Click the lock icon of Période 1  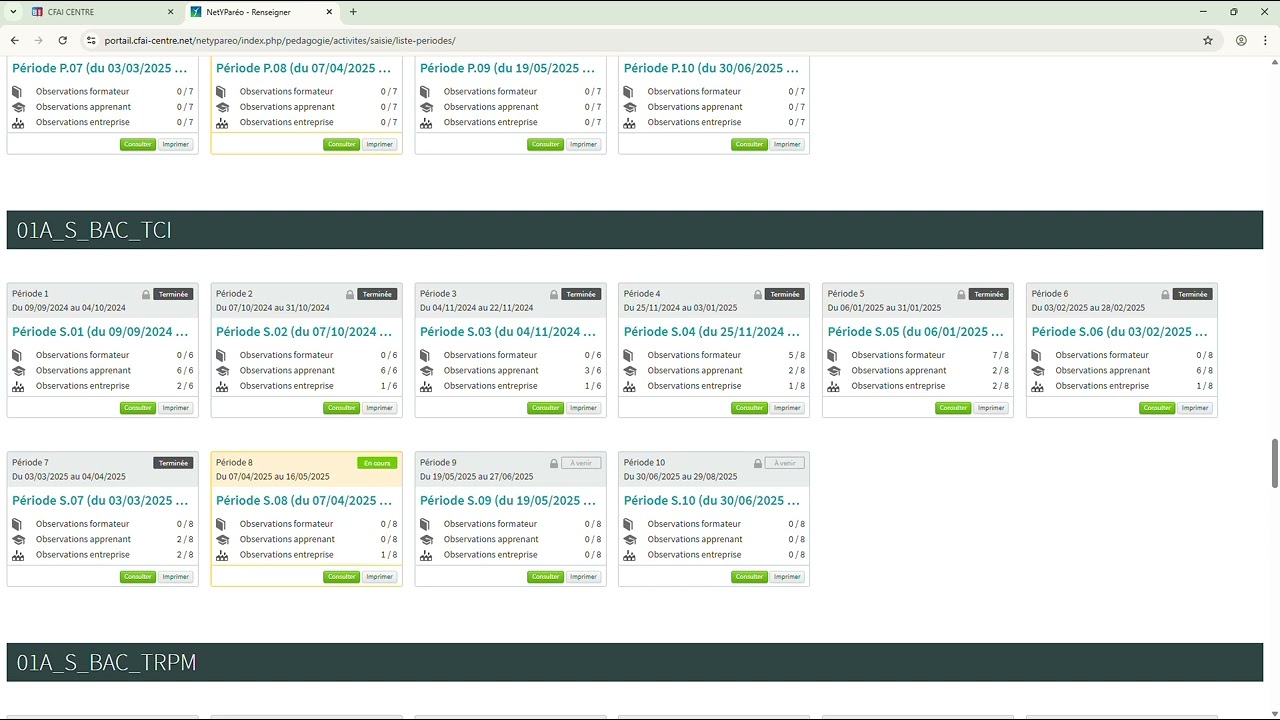pyautogui.click(x=146, y=294)
